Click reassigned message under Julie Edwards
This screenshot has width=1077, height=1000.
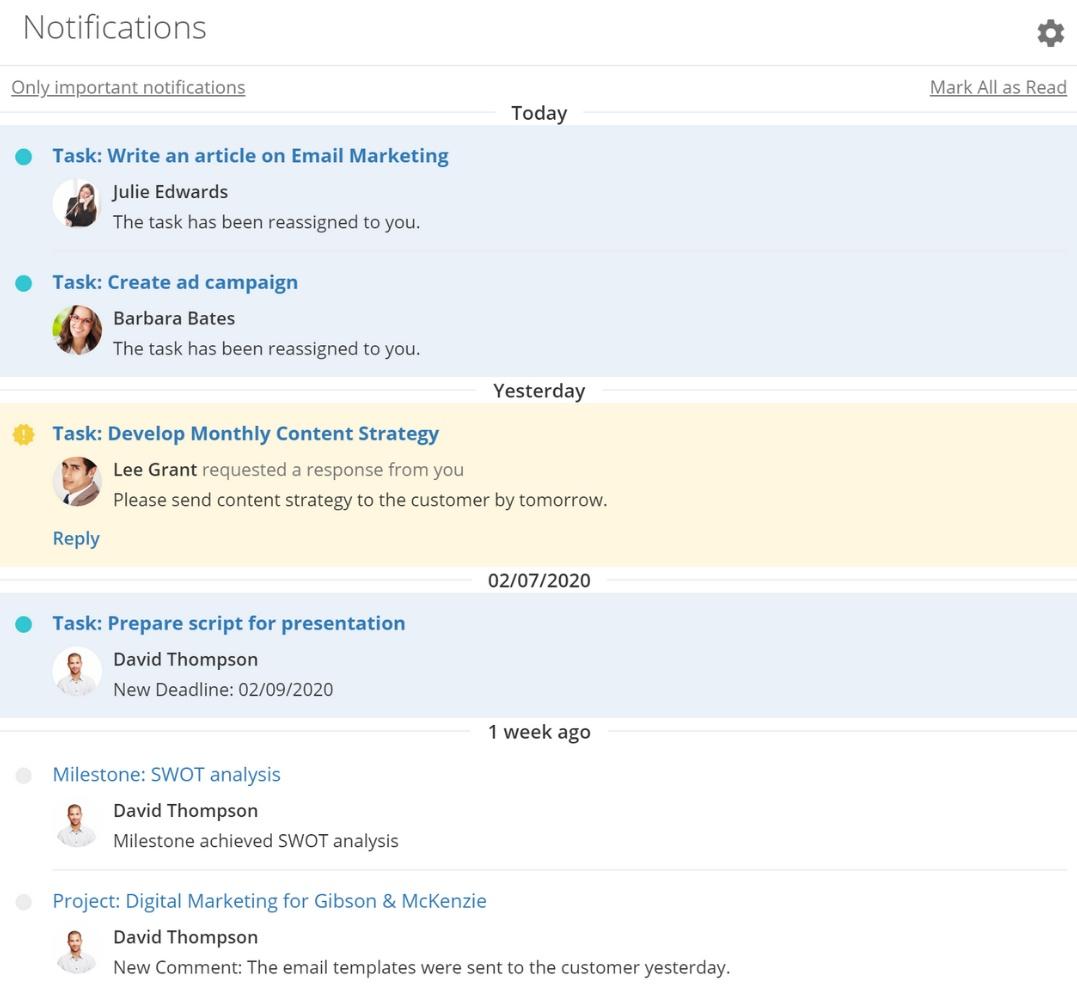pos(267,222)
